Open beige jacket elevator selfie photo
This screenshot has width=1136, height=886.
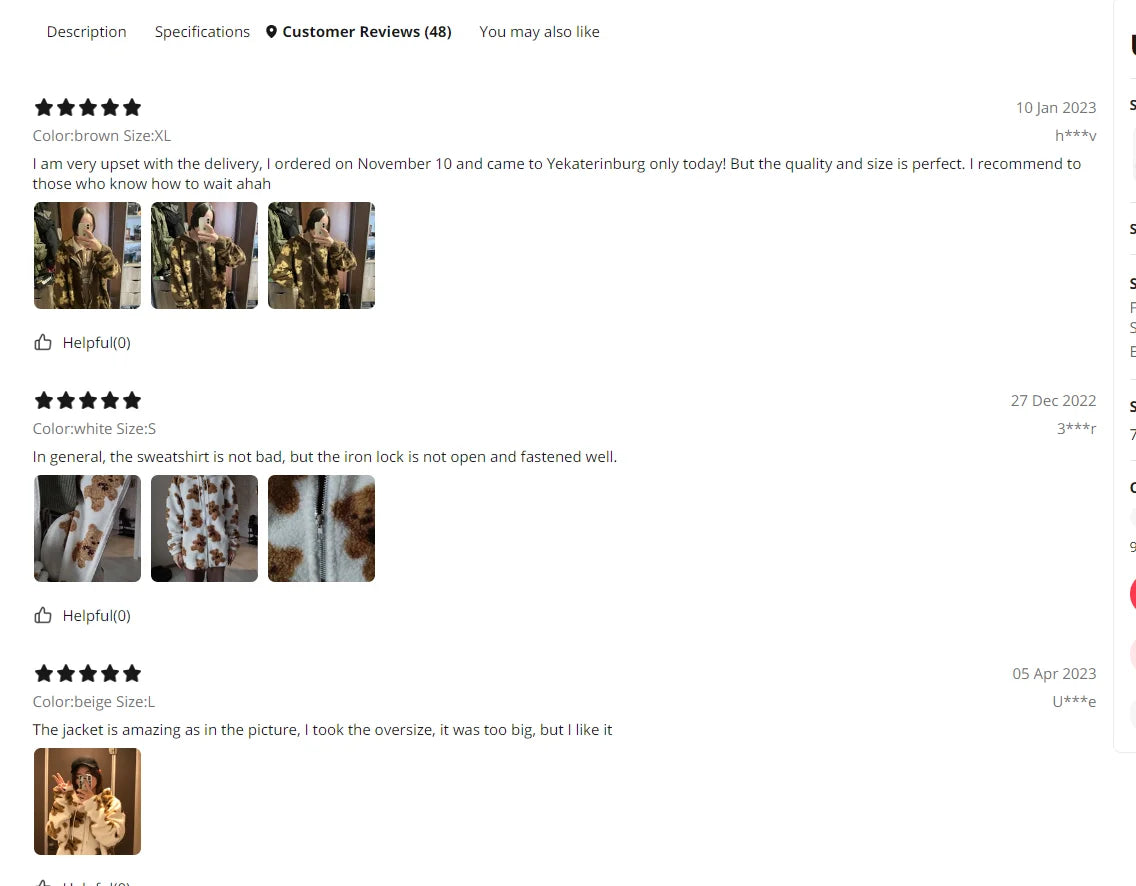[88, 801]
